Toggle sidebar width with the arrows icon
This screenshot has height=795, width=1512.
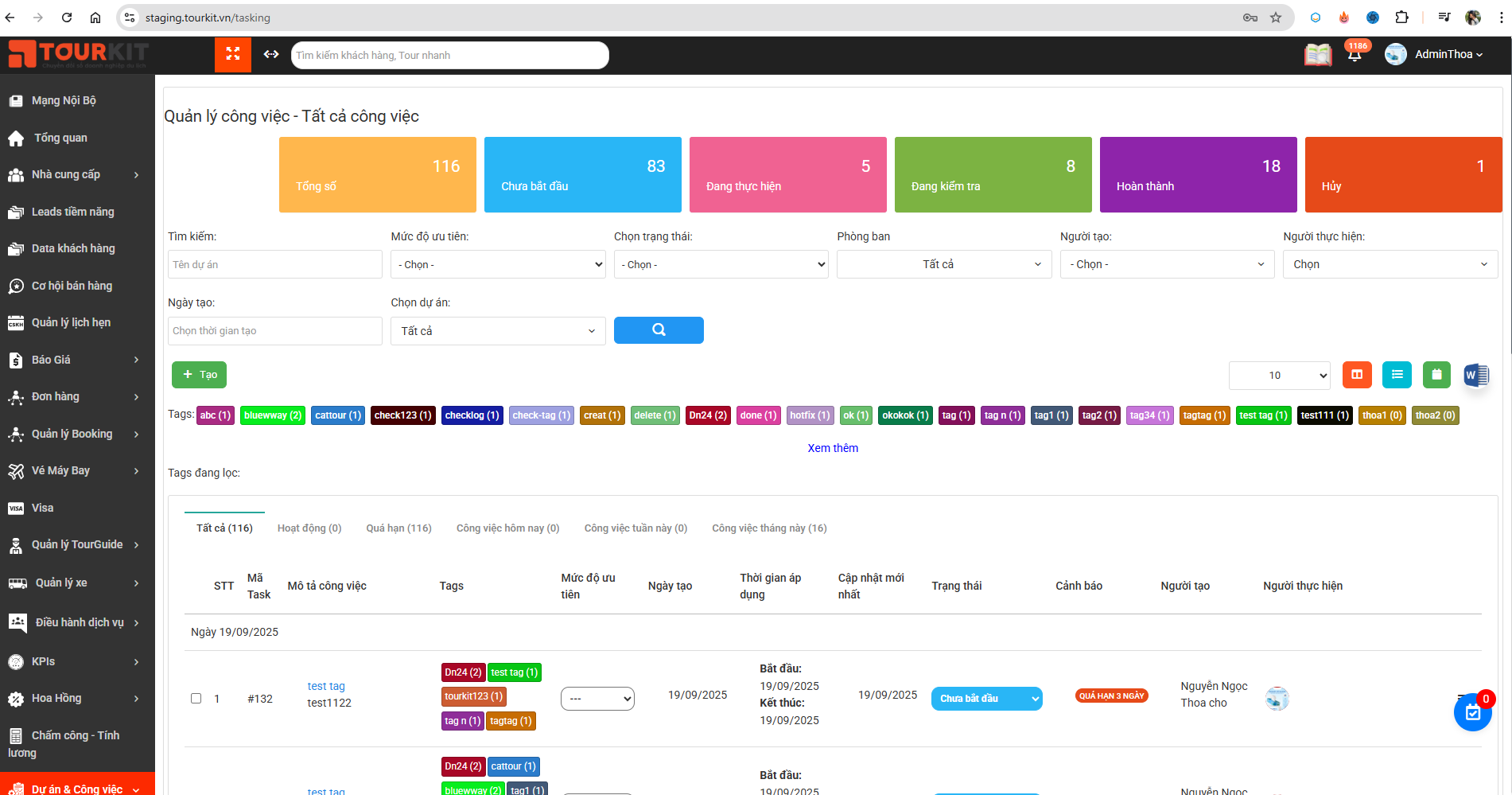click(271, 54)
